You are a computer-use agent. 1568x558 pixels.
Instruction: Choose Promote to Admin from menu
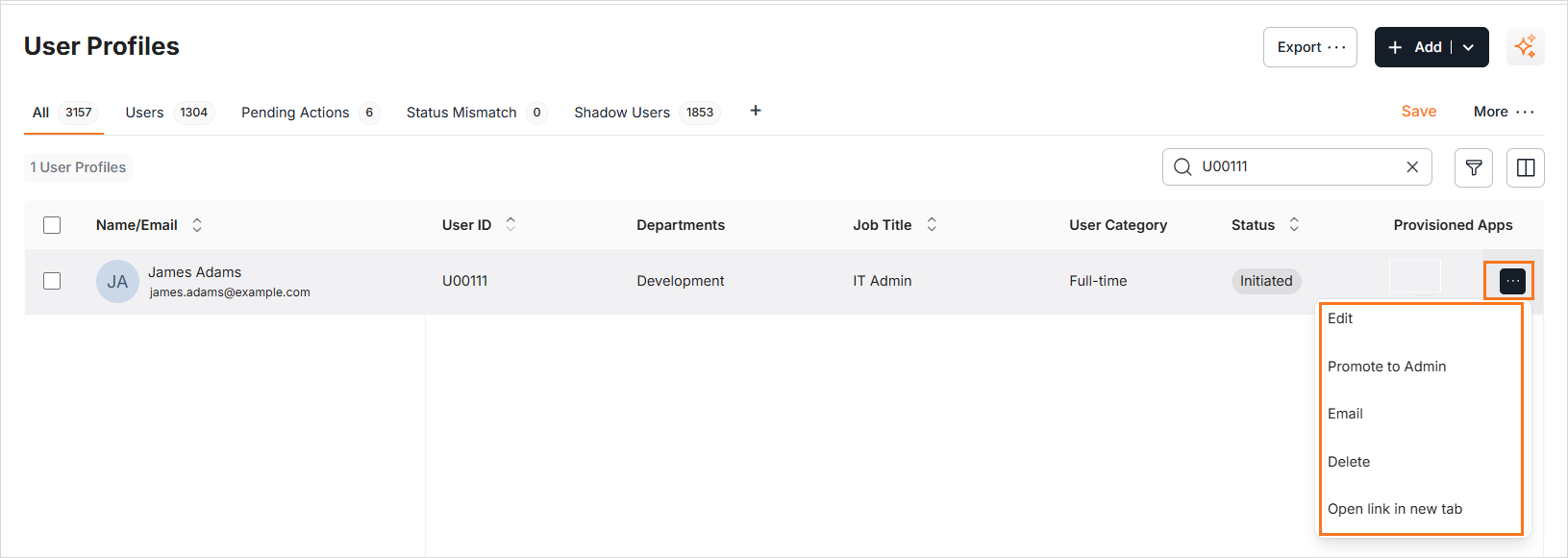coord(1386,367)
